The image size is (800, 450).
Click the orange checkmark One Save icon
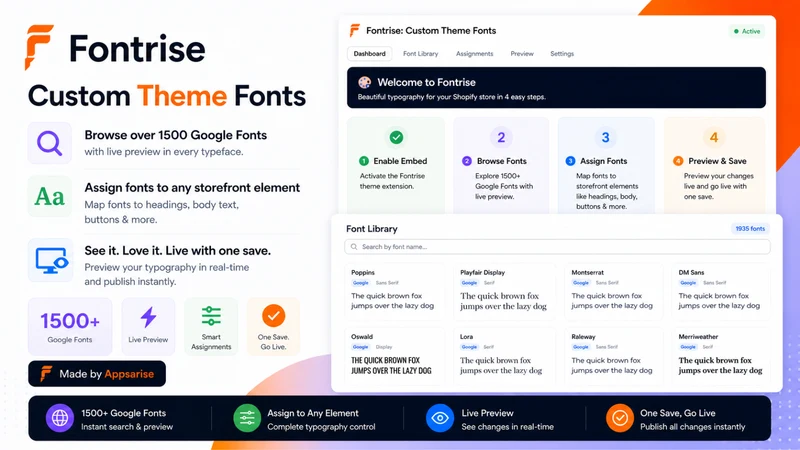pyautogui.click(x=273, y=316)
